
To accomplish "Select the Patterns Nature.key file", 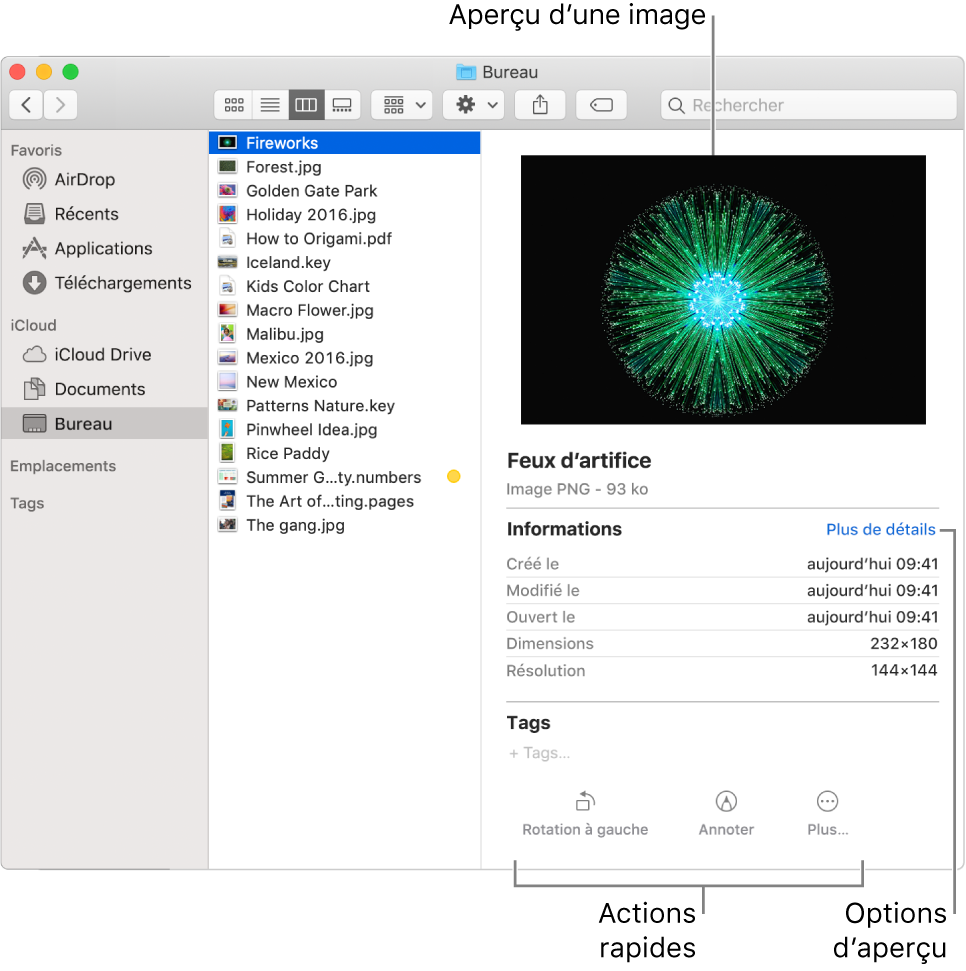I will (x=344, y=406).
